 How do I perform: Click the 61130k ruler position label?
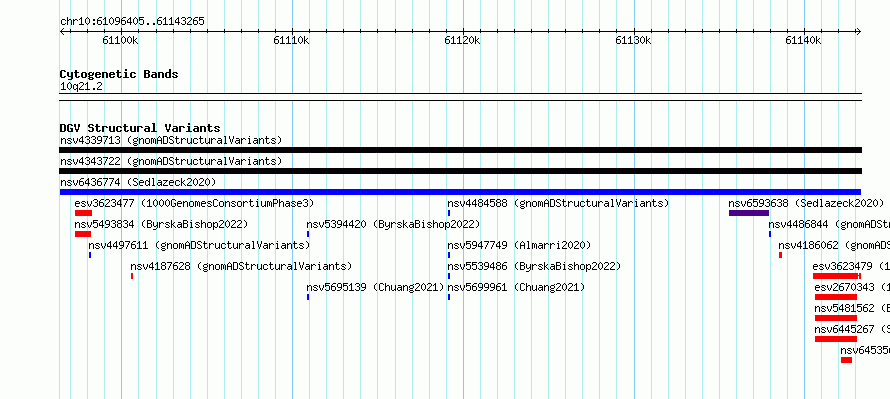pyautogui.click(x=633, y=40)
